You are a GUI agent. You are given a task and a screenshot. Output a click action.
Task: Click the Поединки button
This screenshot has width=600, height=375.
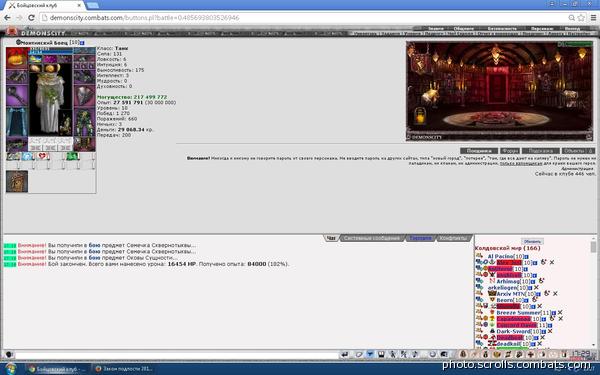click(479, 151)
